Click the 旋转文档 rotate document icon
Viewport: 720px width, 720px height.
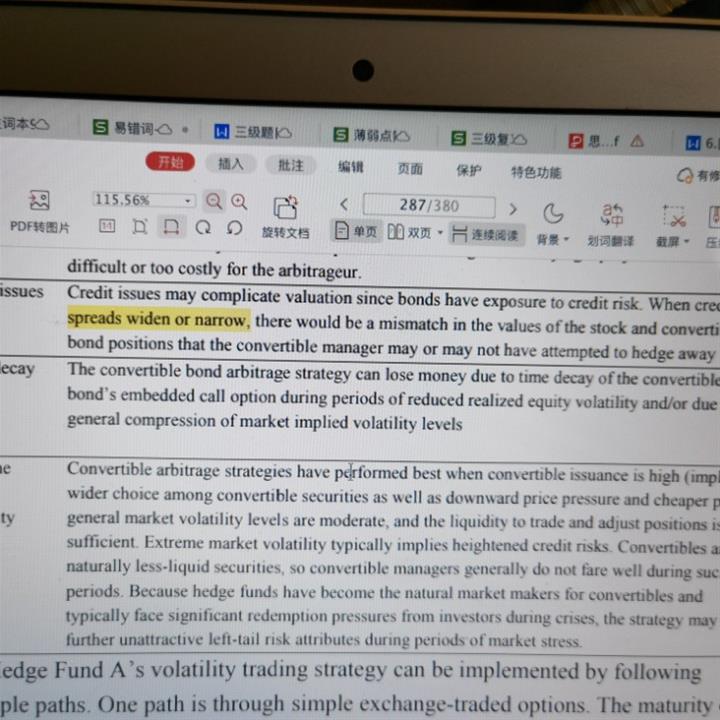tap(286, 208)
